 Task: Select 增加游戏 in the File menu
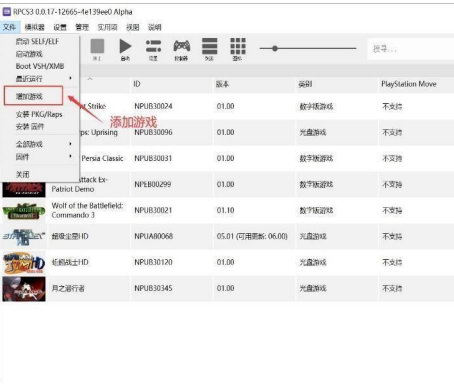click(x=33, y=96)
